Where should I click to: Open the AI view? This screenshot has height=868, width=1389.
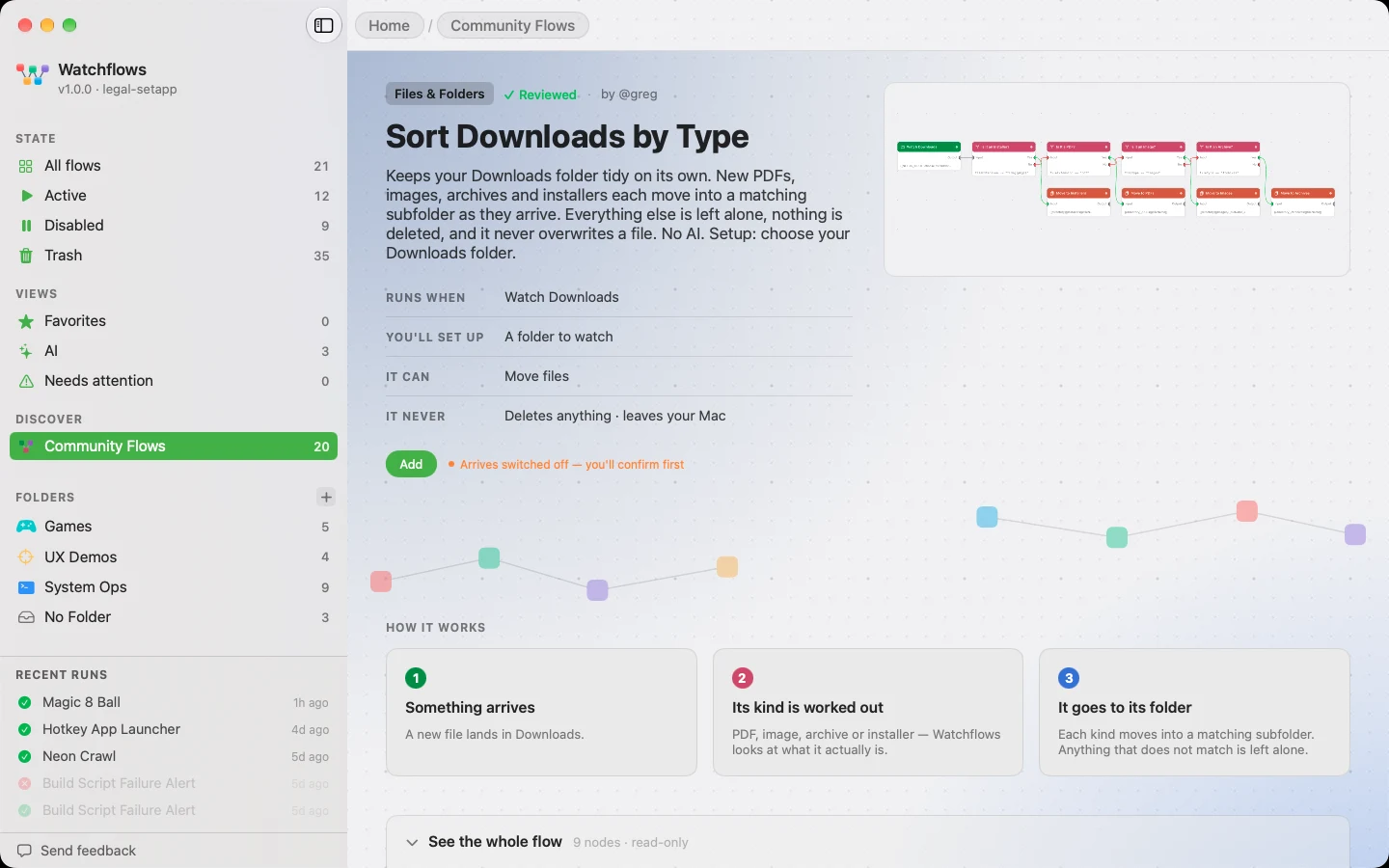(174, 351)
